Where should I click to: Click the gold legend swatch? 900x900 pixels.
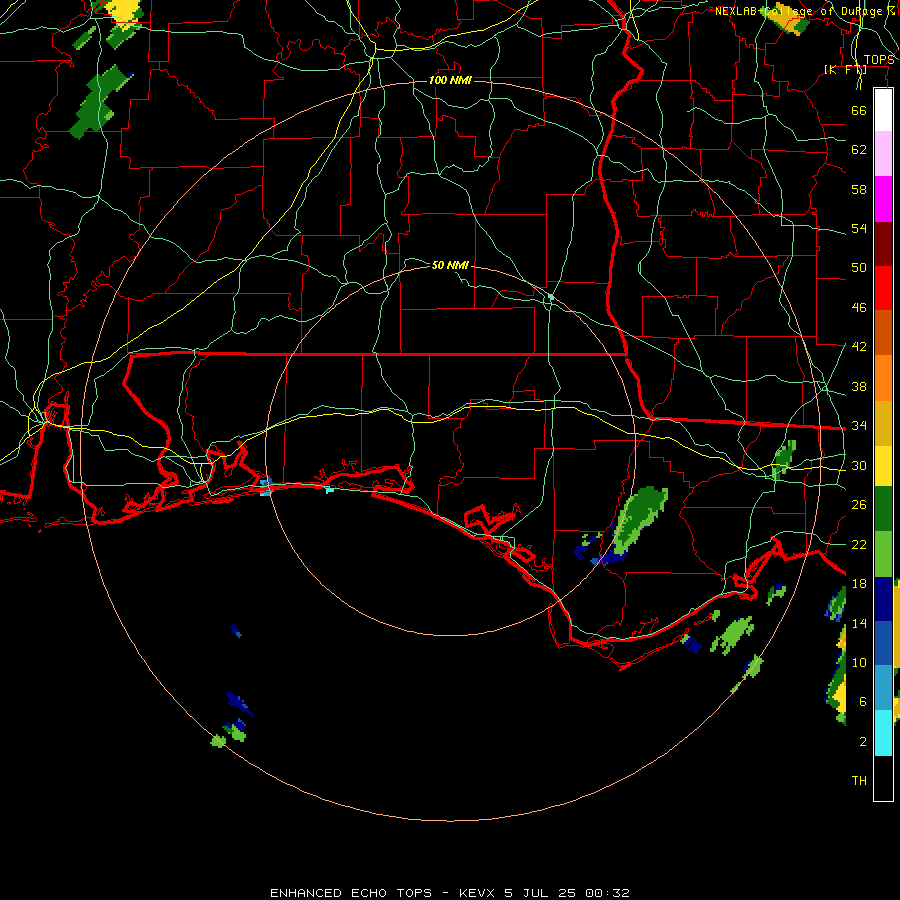tap(883, 423)
